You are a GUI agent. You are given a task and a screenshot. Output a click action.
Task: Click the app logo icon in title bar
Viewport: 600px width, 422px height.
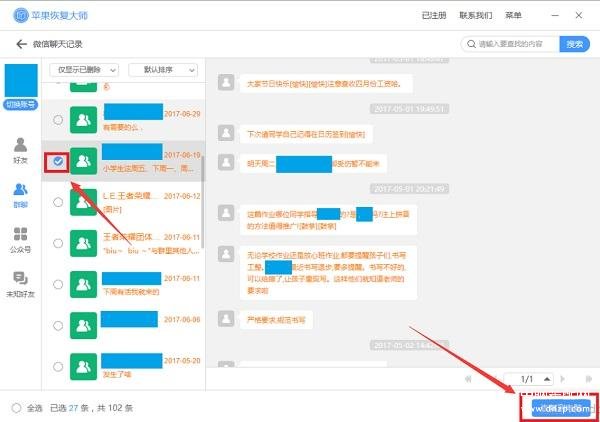[x=21, y=15]
